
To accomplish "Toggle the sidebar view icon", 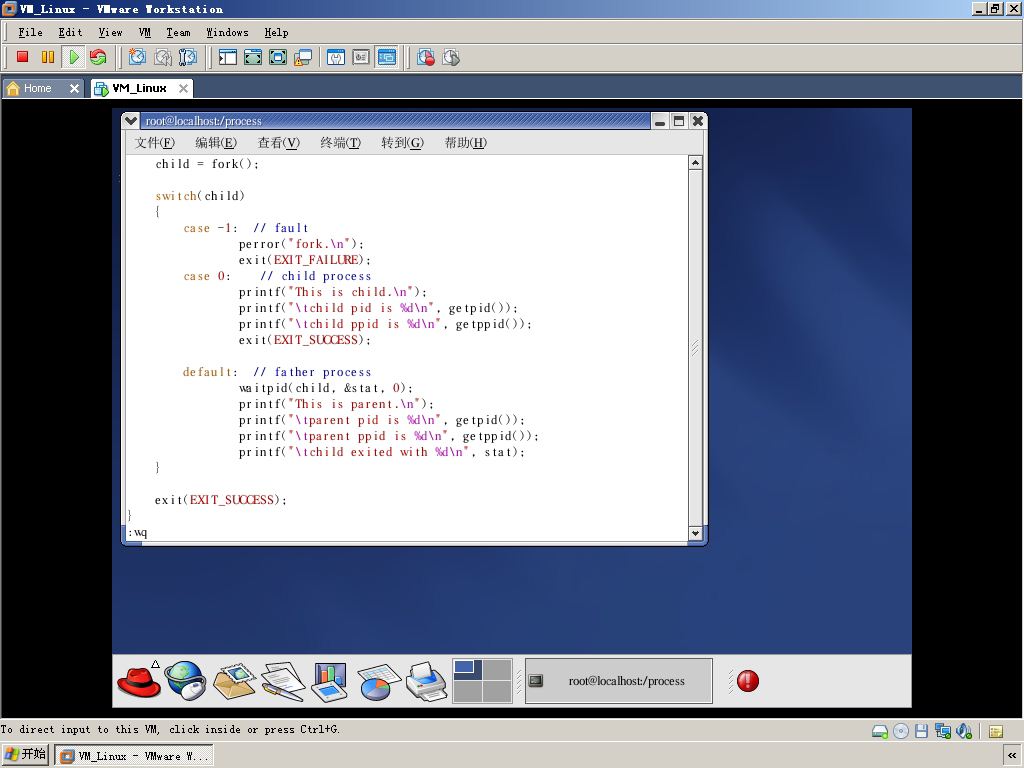I will (x=228, y=57).
